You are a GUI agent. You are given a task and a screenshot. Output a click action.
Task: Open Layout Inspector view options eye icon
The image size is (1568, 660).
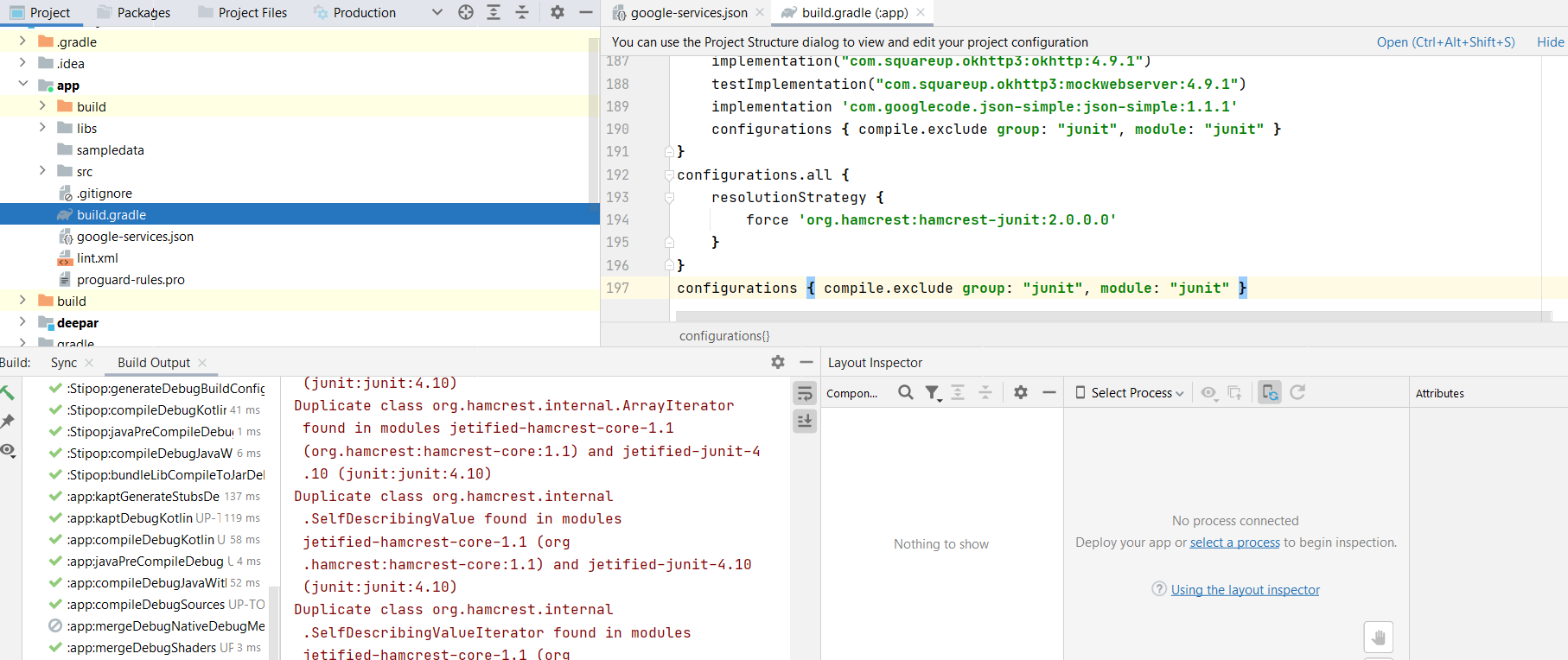pos(1209,392)
